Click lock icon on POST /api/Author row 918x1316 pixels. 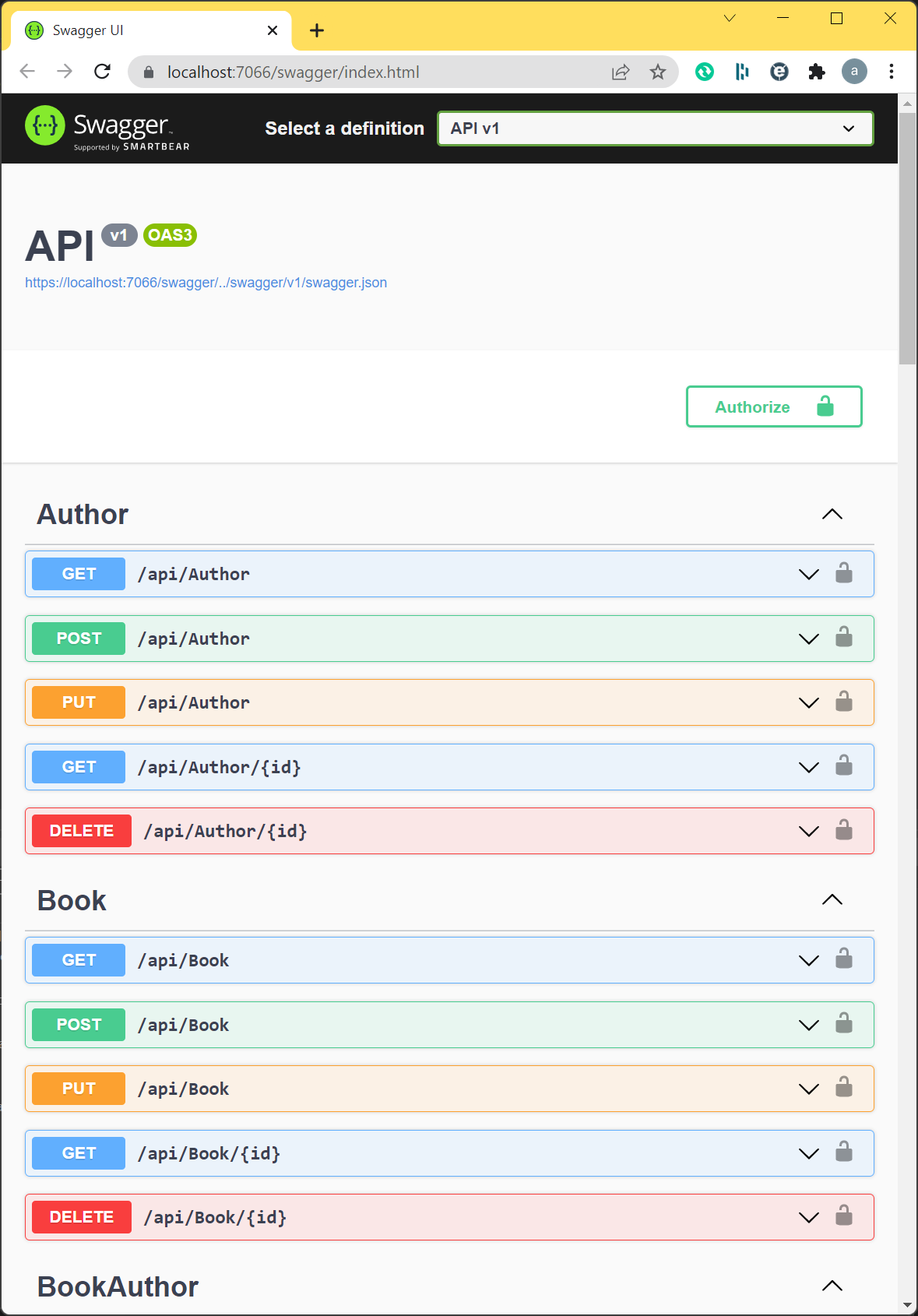(x=844, y=638)
